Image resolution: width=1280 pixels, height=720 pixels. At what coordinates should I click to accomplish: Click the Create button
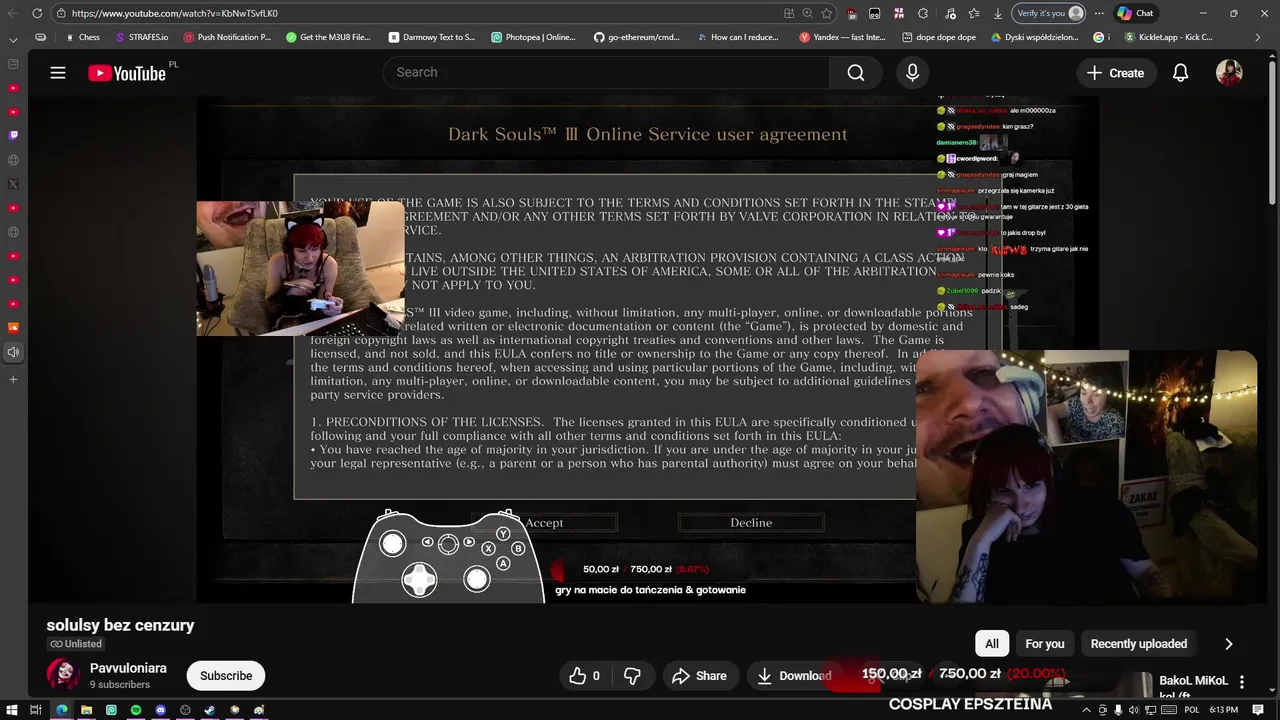[x=1115, y=73]
